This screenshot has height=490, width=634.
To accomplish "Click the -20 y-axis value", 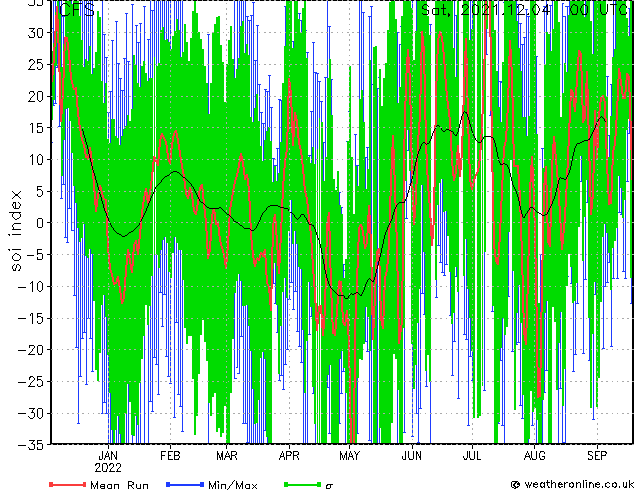I will [x=31, y=350].
